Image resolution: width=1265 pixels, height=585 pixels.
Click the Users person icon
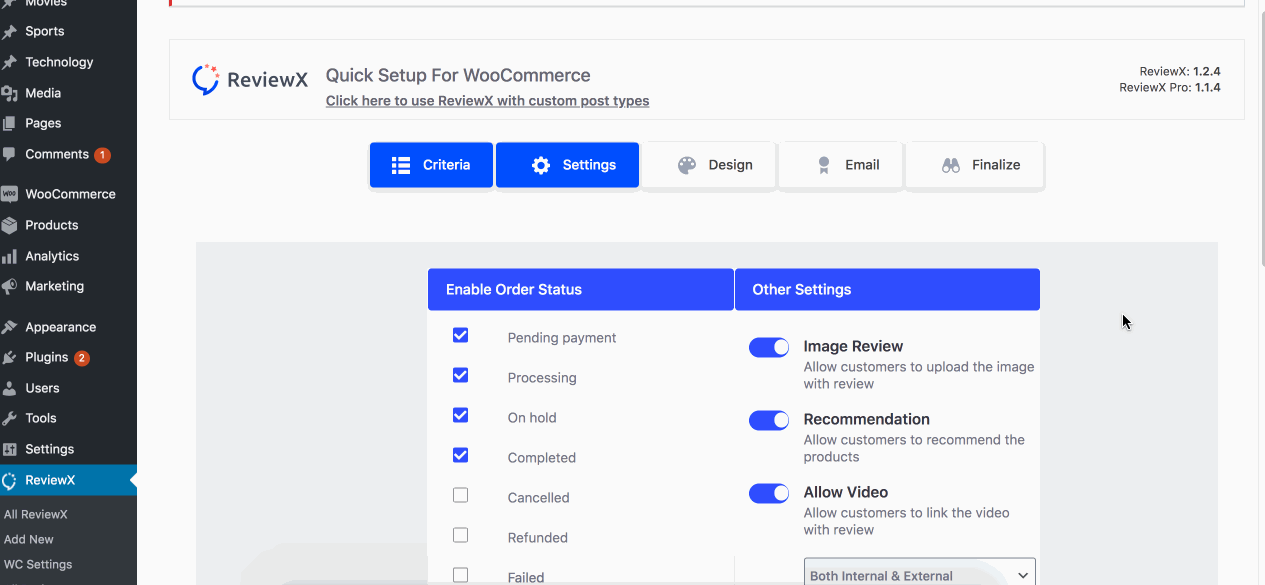[x=10, y=388]
